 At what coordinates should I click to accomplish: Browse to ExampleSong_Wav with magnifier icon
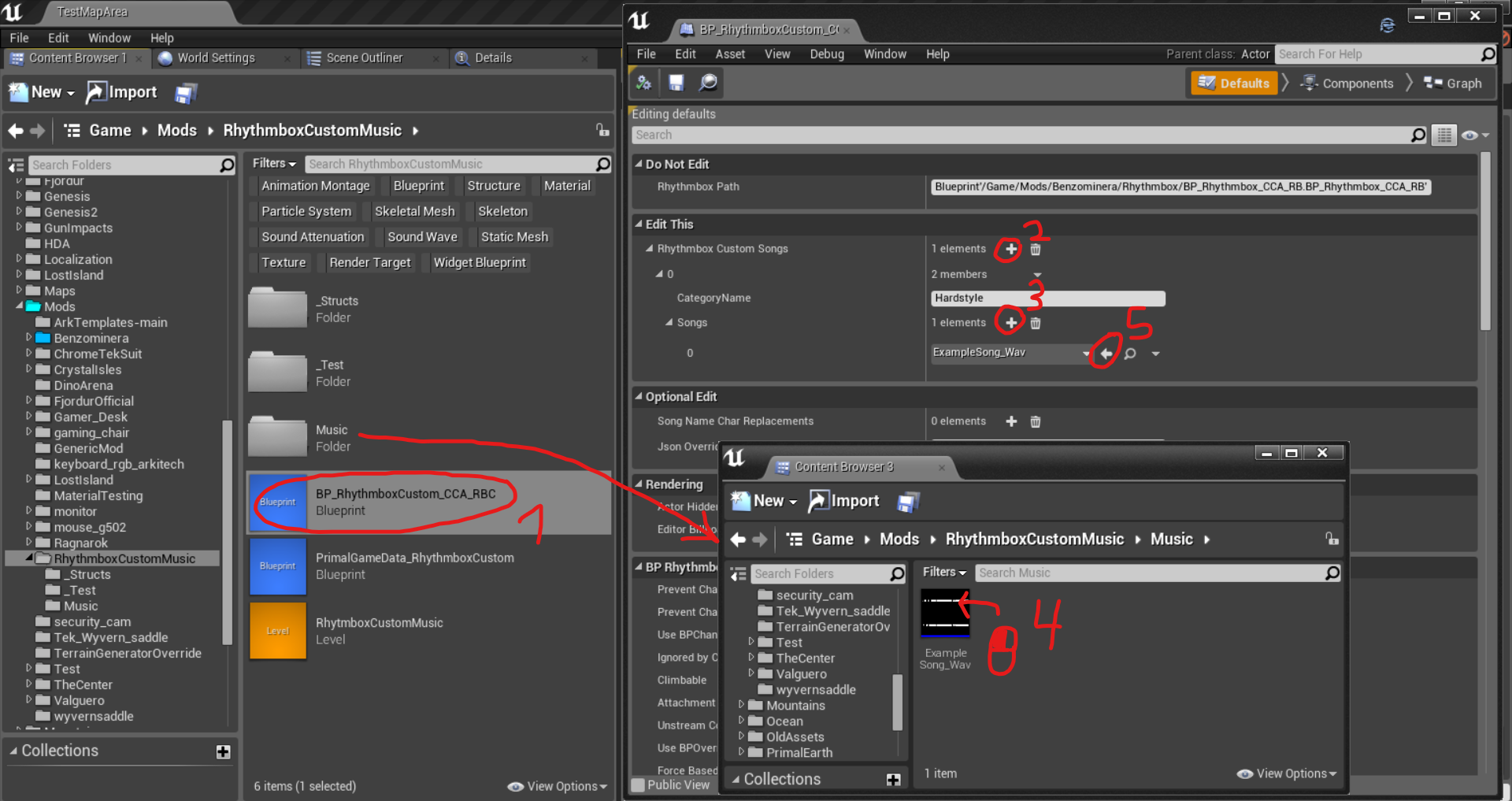(x=1130, y=354)
